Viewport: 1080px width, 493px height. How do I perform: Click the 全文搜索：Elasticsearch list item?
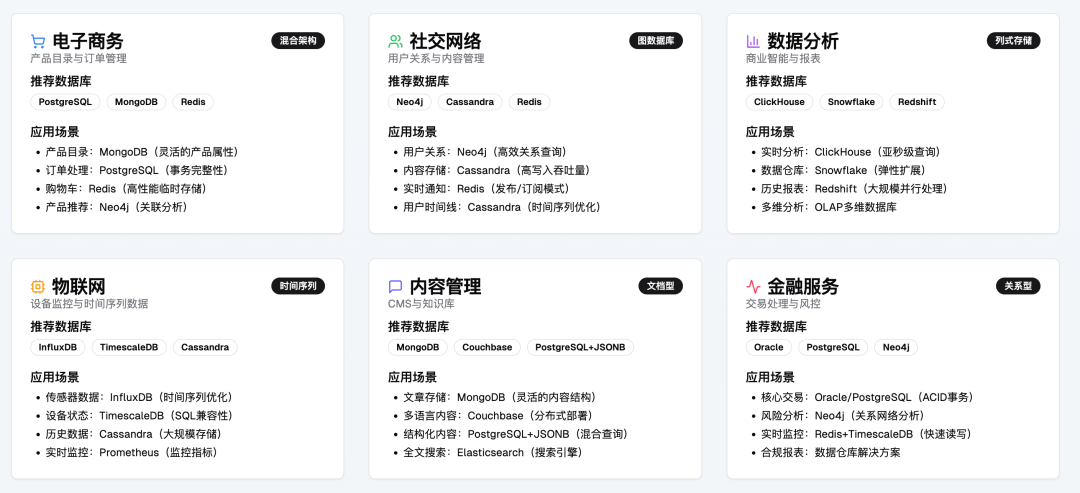(492, 452)
